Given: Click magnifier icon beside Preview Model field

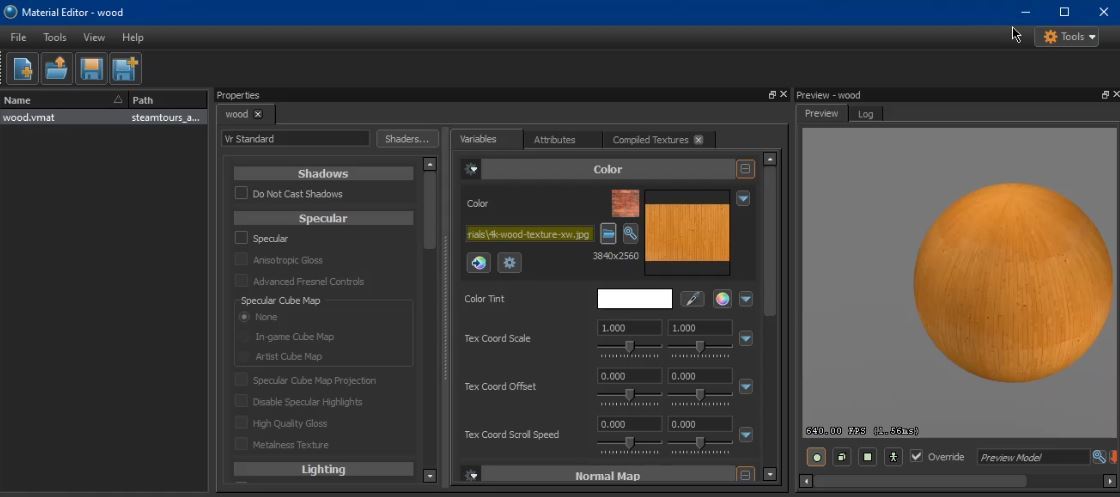Looking at the screenshot, I should tap(1099, 457).
